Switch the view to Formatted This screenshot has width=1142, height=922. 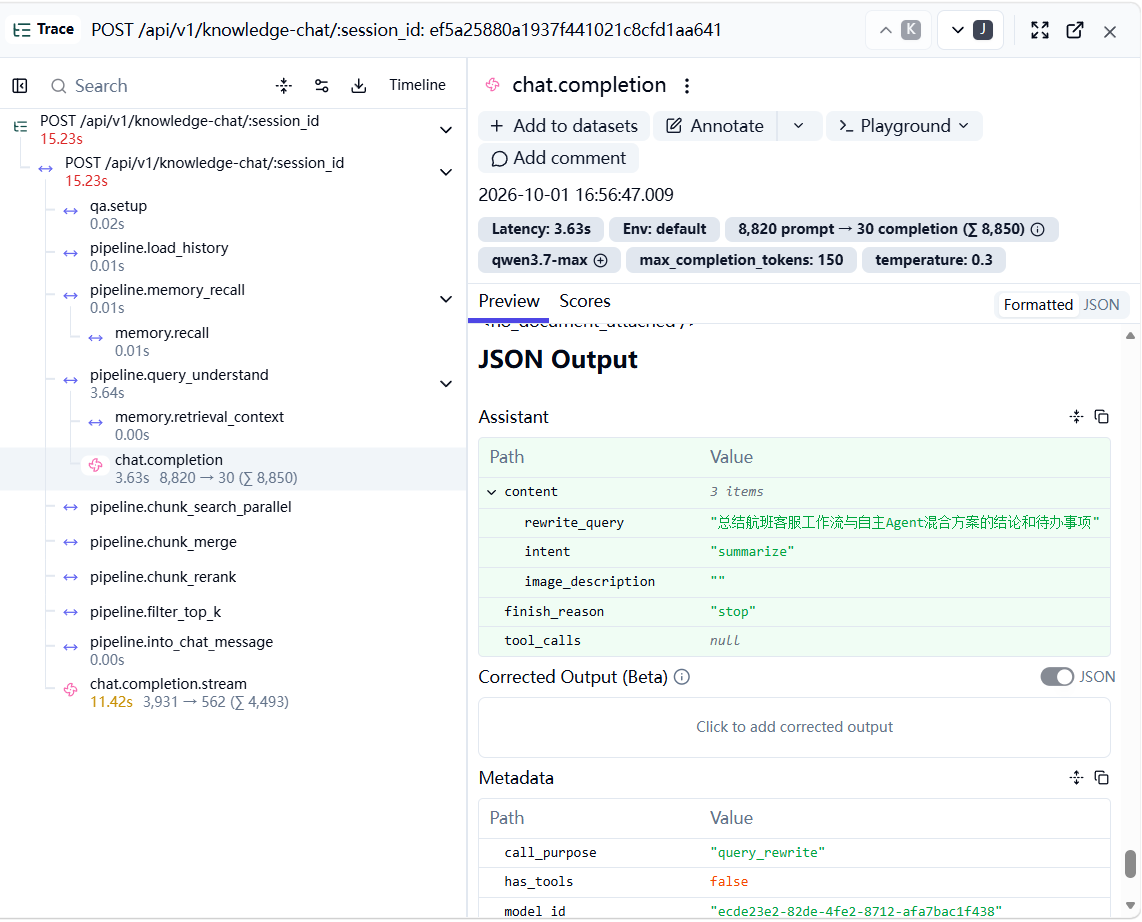pos(1038,305)
